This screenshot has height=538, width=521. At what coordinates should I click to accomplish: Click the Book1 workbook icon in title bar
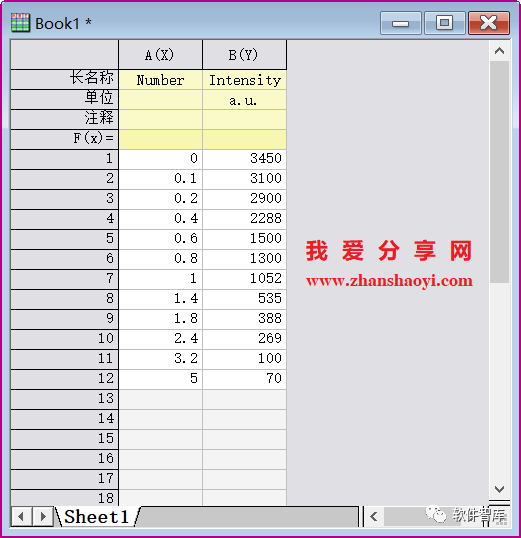point(20,23)
